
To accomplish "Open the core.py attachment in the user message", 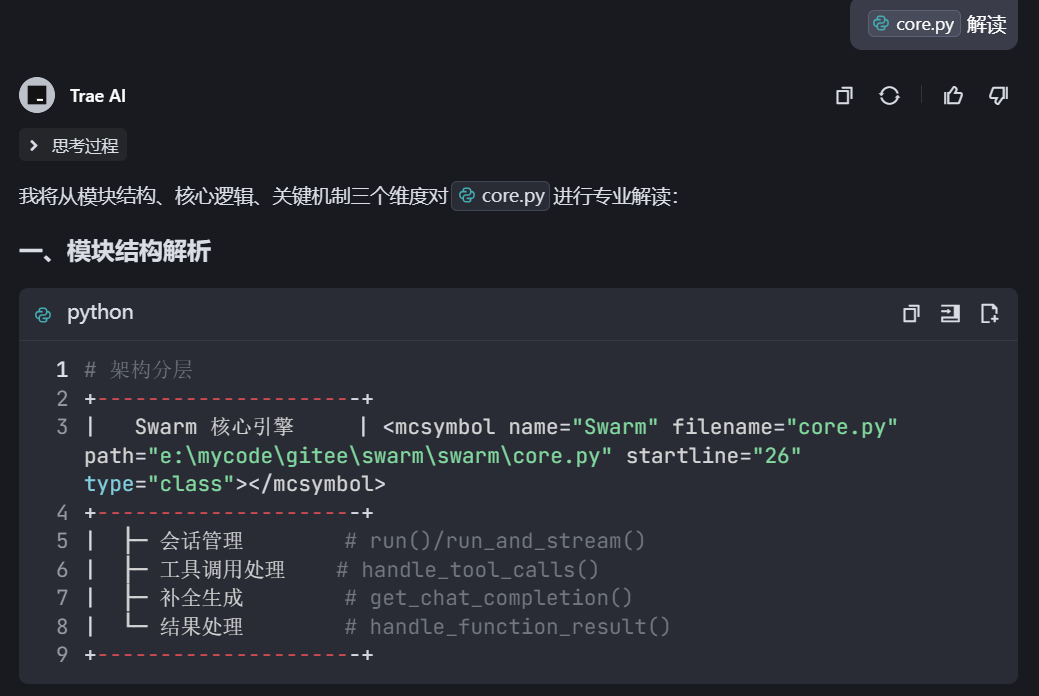I will pos(913,23).
